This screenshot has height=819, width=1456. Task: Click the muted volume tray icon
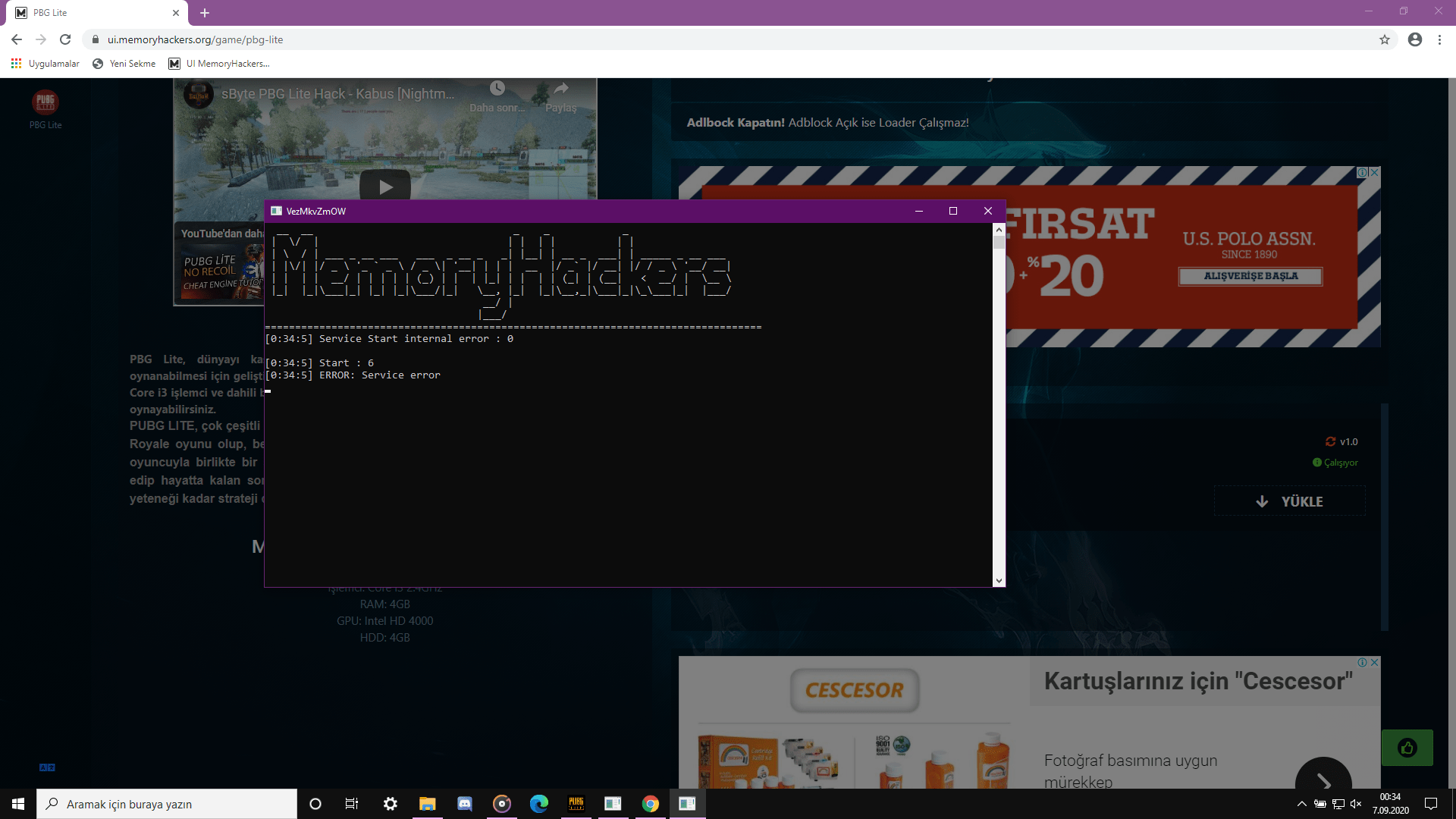(x=1356, y=804)
